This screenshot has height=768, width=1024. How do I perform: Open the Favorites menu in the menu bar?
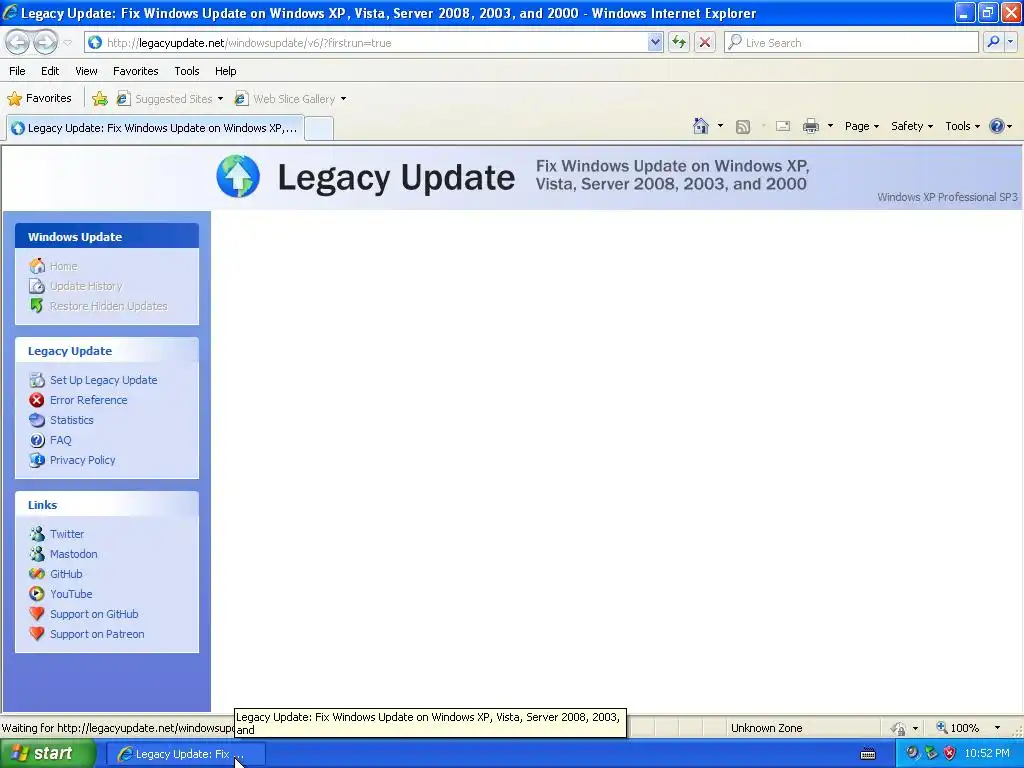(135, 71)
